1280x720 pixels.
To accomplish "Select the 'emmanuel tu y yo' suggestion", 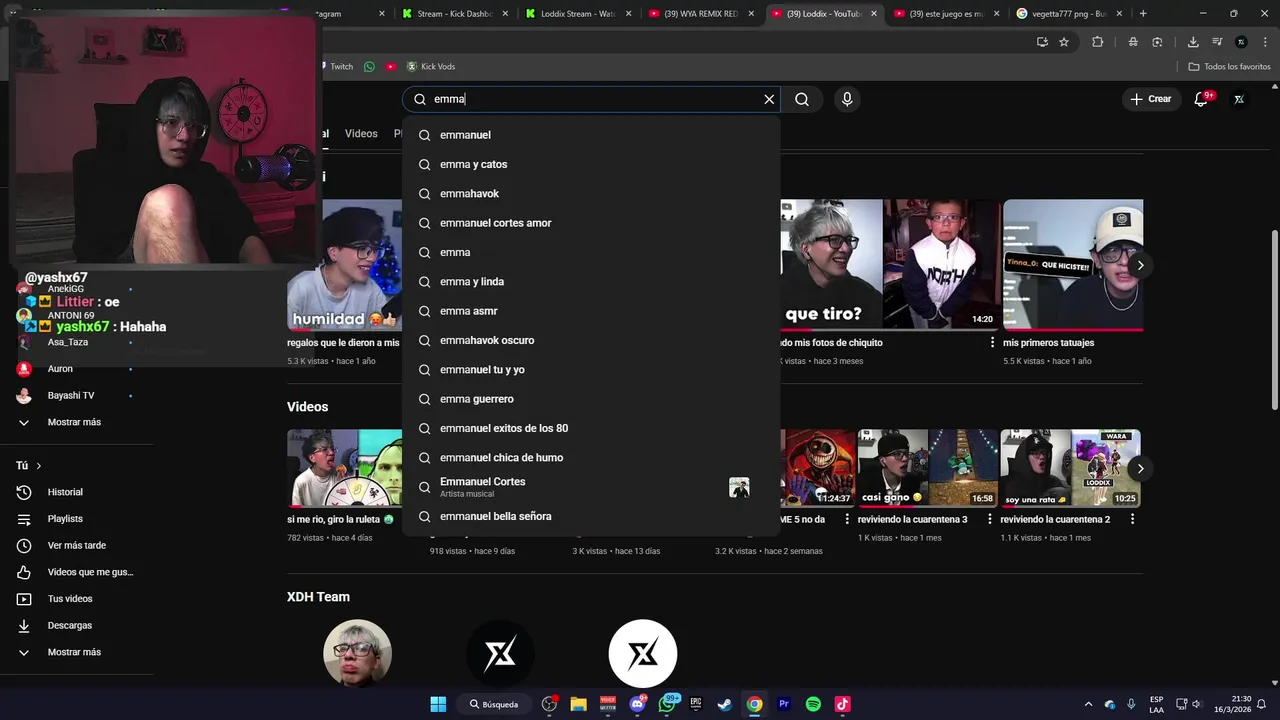I will tap(591, 370).
